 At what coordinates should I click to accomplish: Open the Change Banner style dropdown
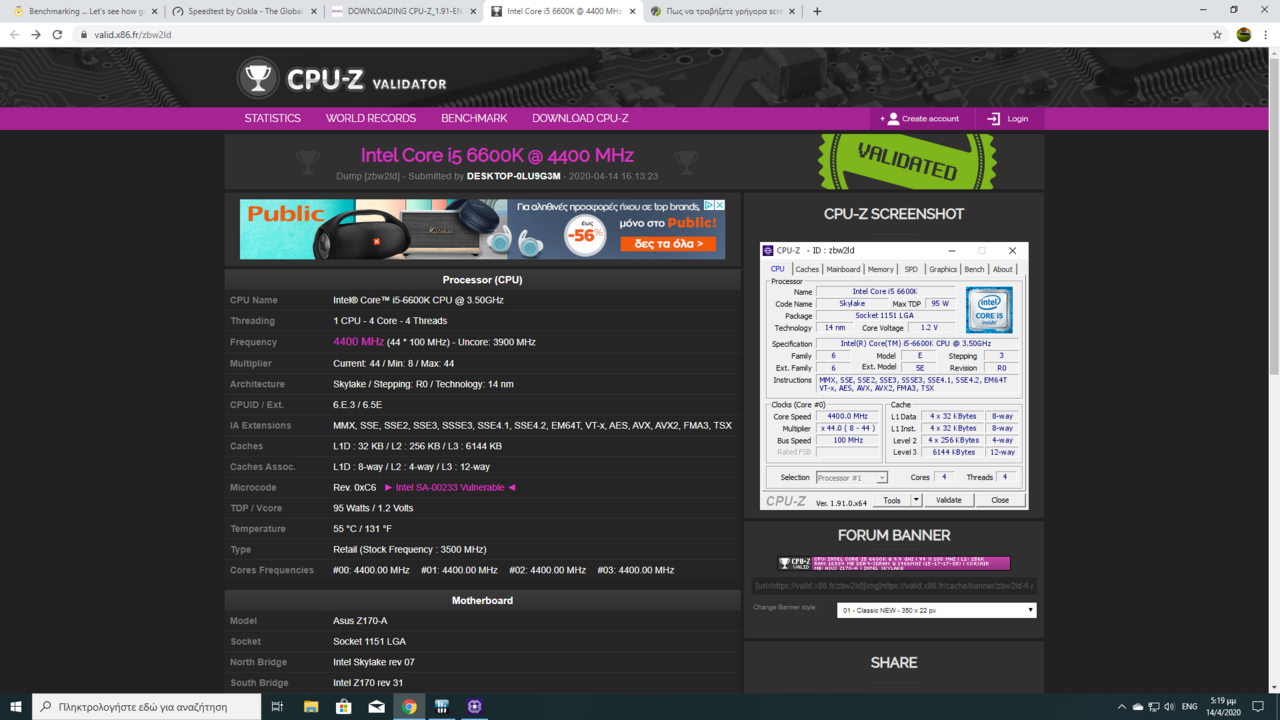coord(936,610)
